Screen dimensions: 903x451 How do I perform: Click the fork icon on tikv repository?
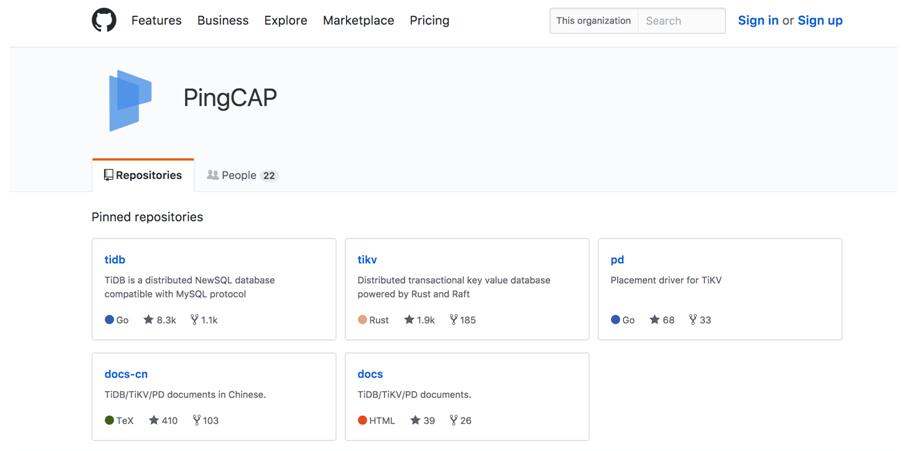[453, 320]
